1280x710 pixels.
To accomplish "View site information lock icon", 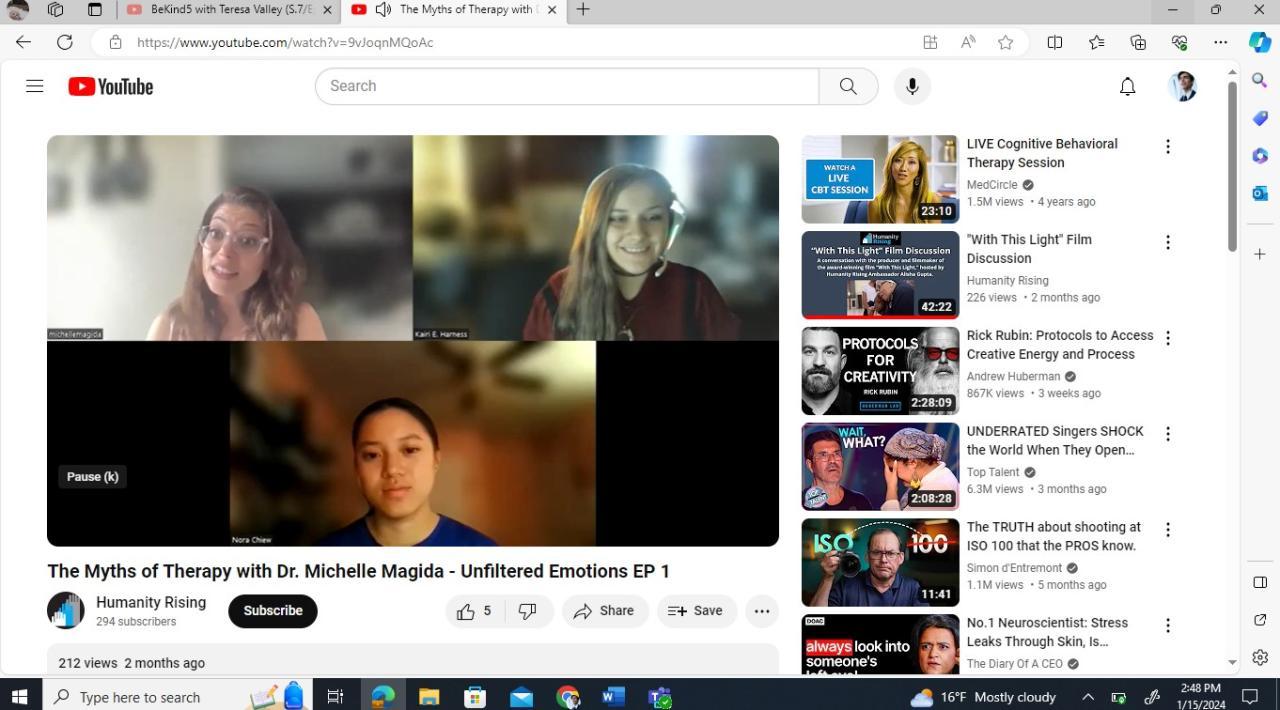I will tap(116, 42).
